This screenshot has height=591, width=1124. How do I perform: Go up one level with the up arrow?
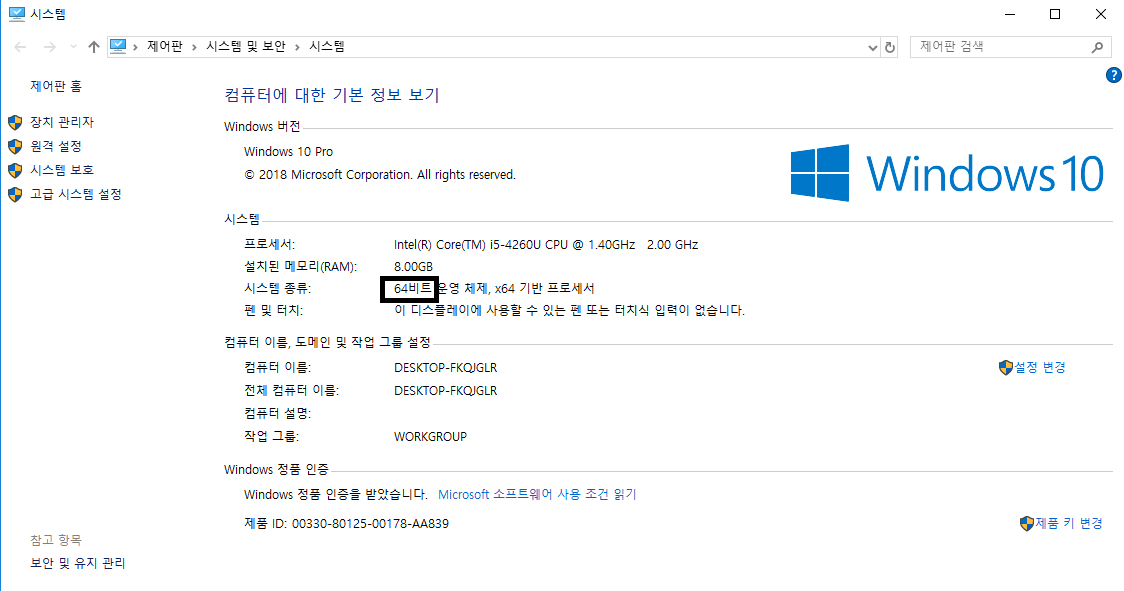coord(94,47)
